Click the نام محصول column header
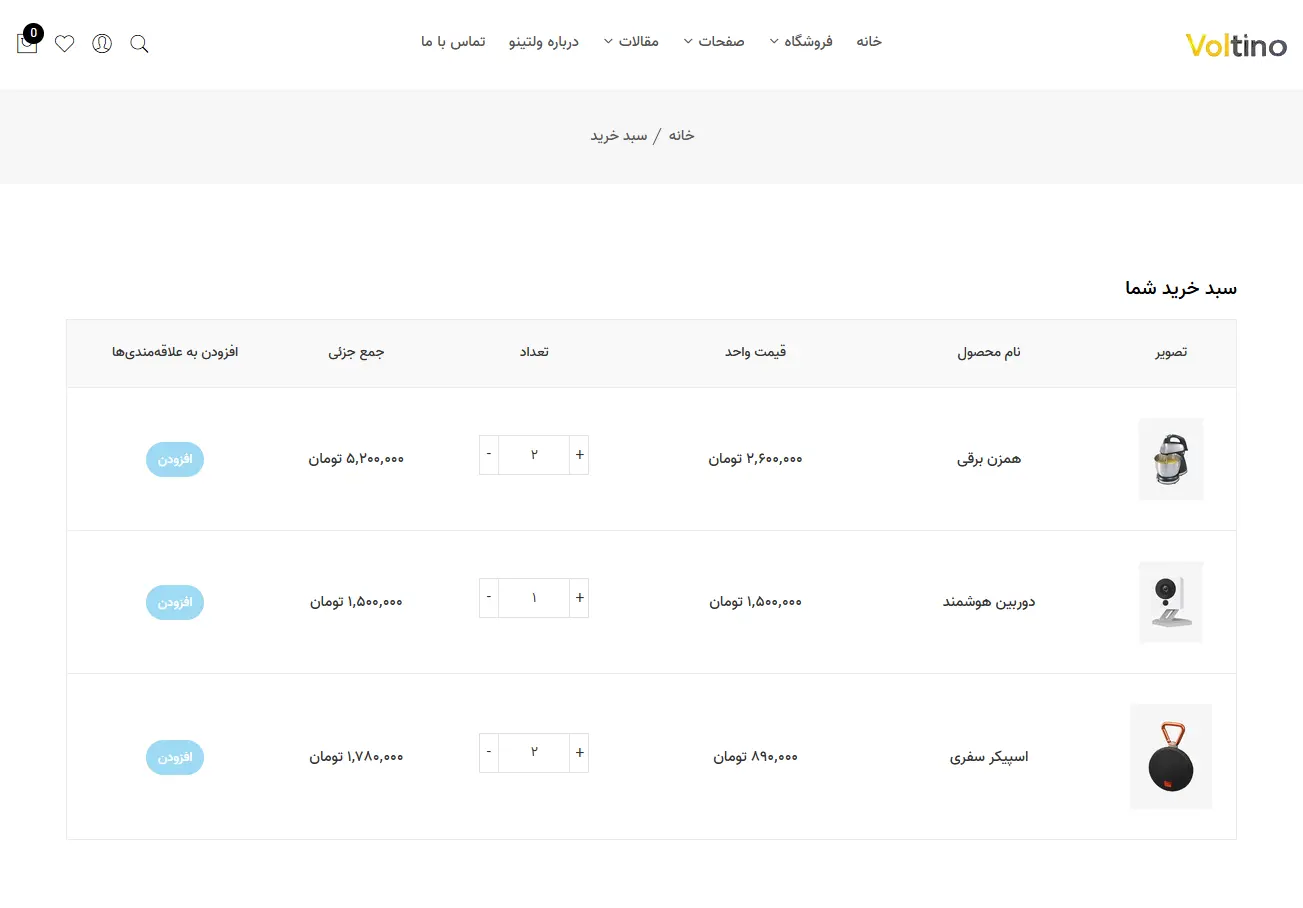This screenshot has height=908, width=1303. (989, 352)
